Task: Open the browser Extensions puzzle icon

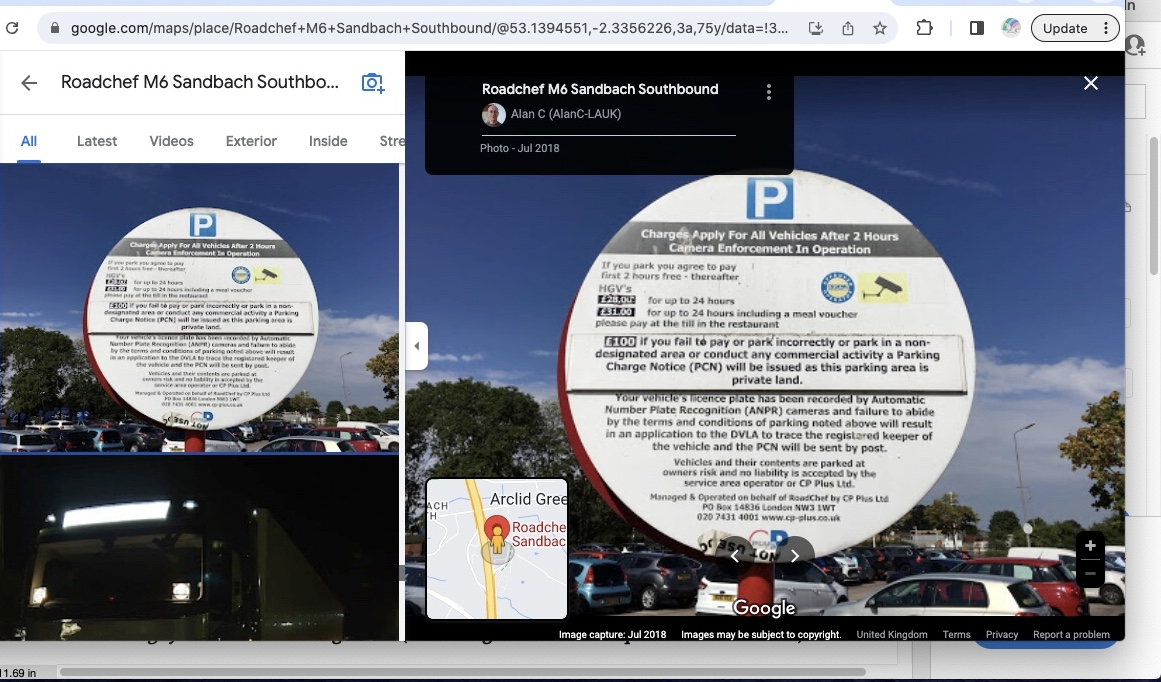Action: click(925, 28)
